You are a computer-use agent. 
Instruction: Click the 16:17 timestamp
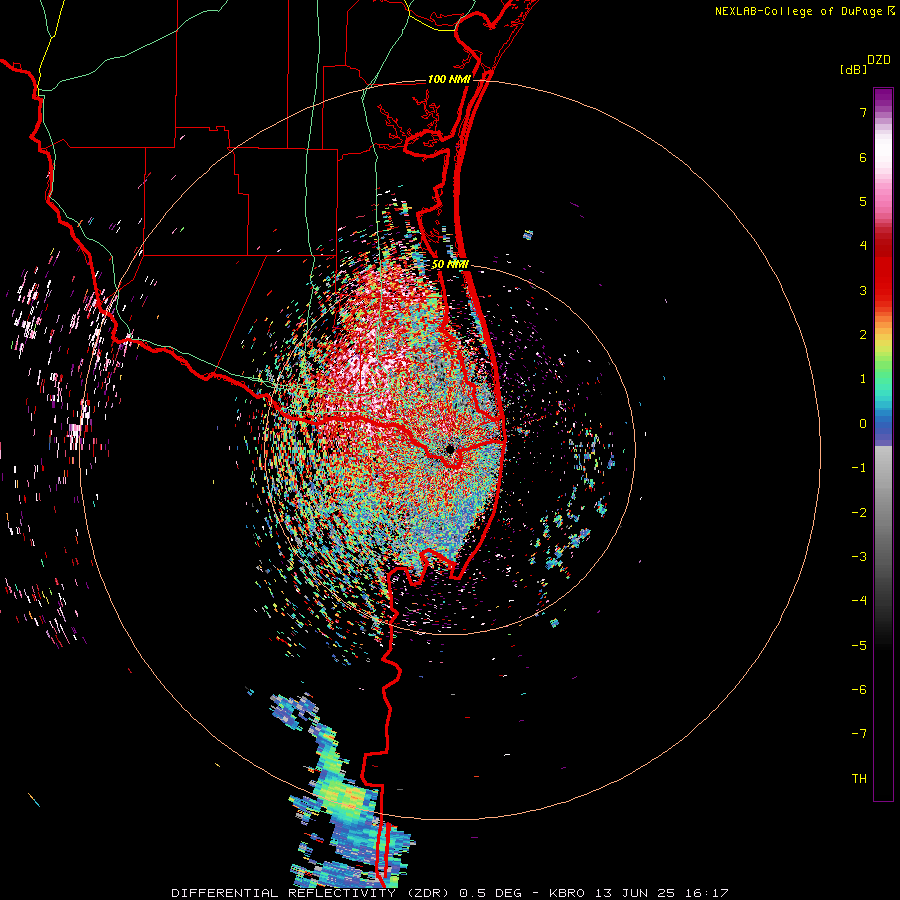point(705,893)
